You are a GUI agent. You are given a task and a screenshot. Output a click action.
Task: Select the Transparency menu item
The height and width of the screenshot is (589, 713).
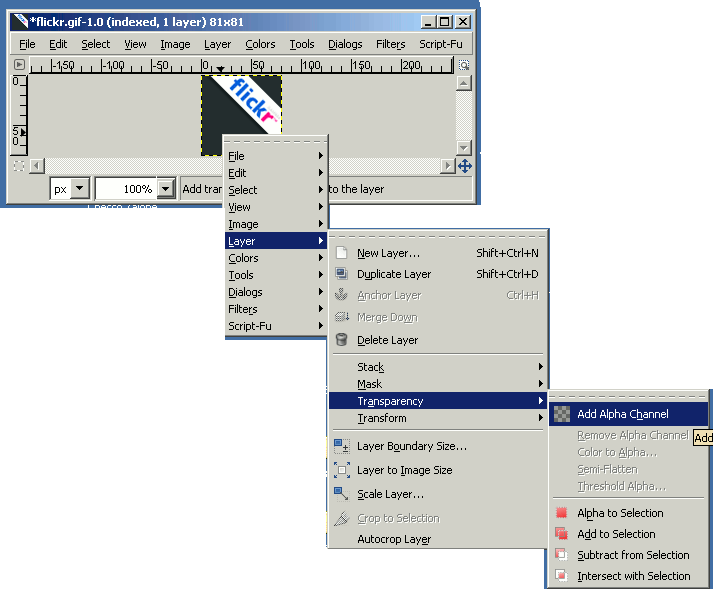tap(437, 401)
